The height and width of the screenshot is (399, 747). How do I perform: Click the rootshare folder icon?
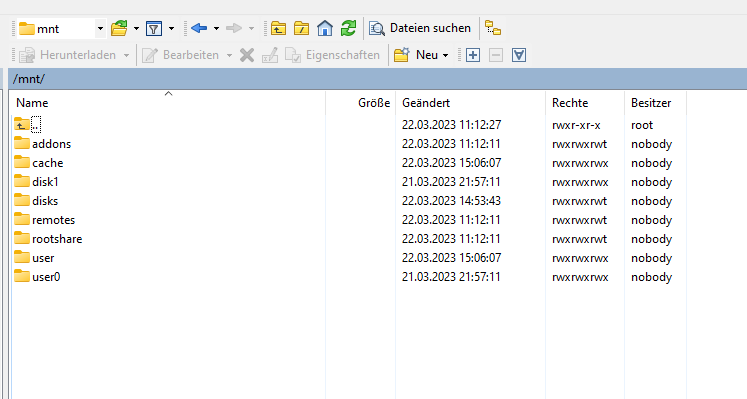22,238
